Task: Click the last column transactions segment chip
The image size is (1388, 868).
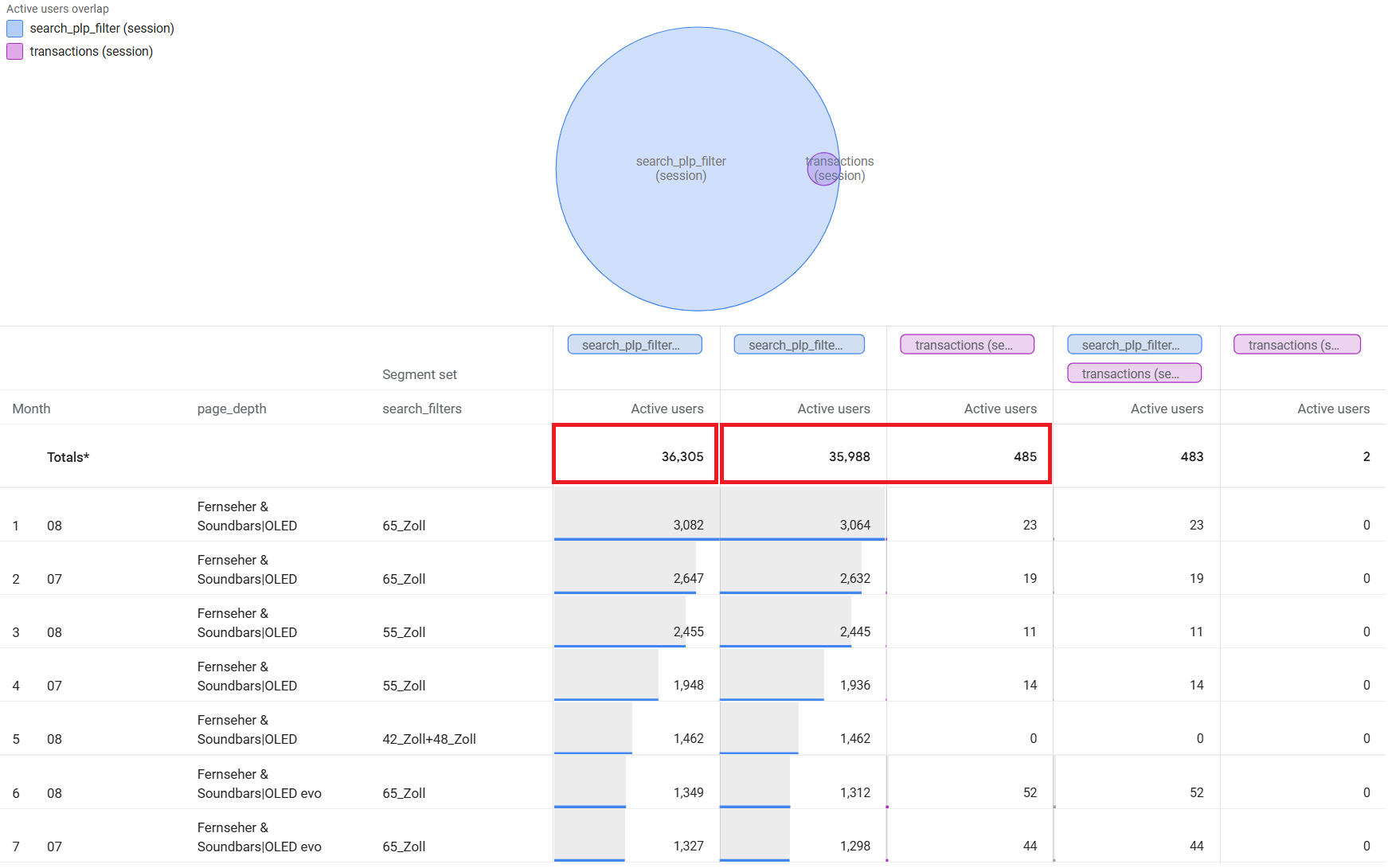Action: pyautogui.click(x=1296, y=345)
